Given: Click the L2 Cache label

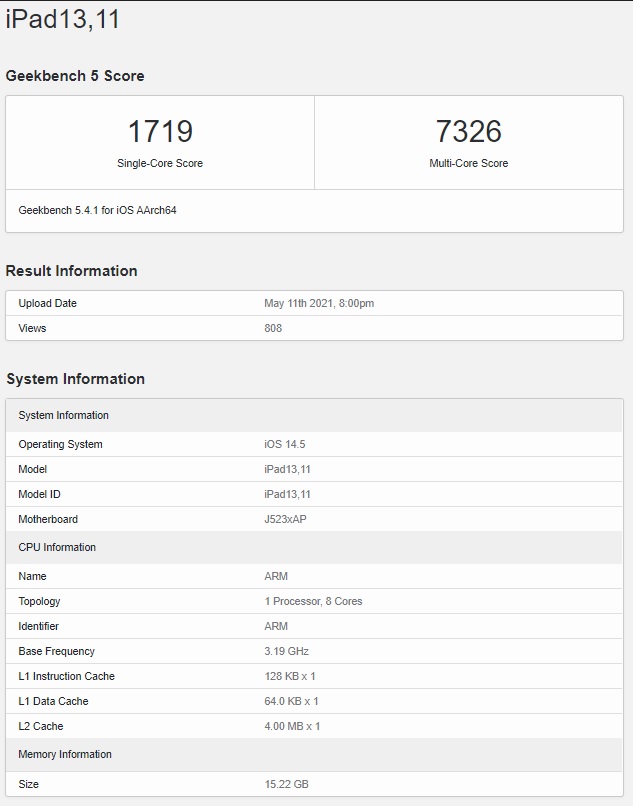Looking at the screenshot, I should click(x=41, y=726).
